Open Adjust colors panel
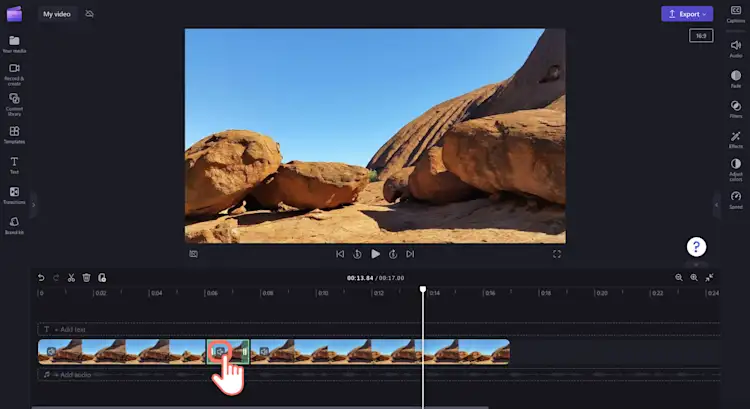 (x=736, y=167)
